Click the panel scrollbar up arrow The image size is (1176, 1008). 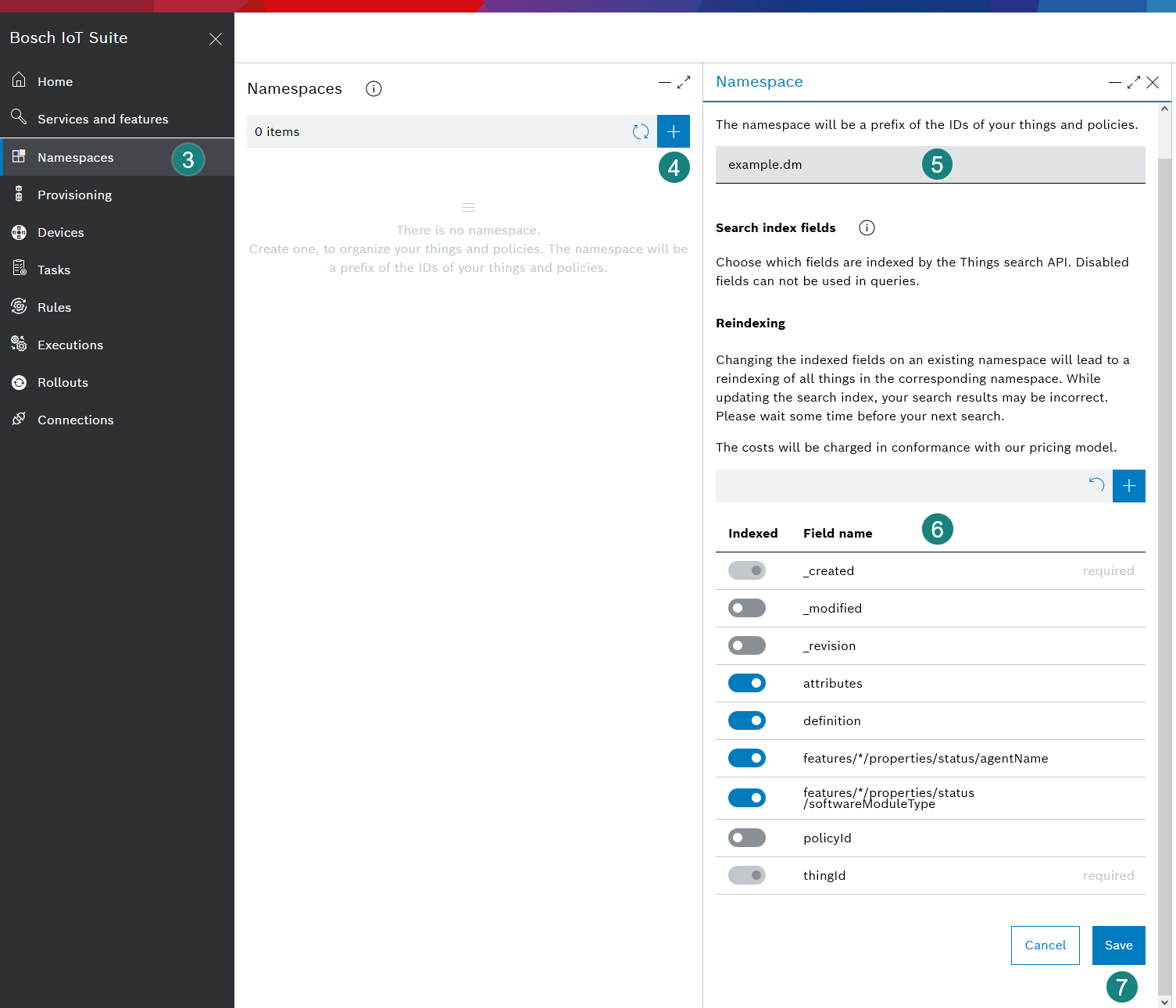coord(1165,109)
